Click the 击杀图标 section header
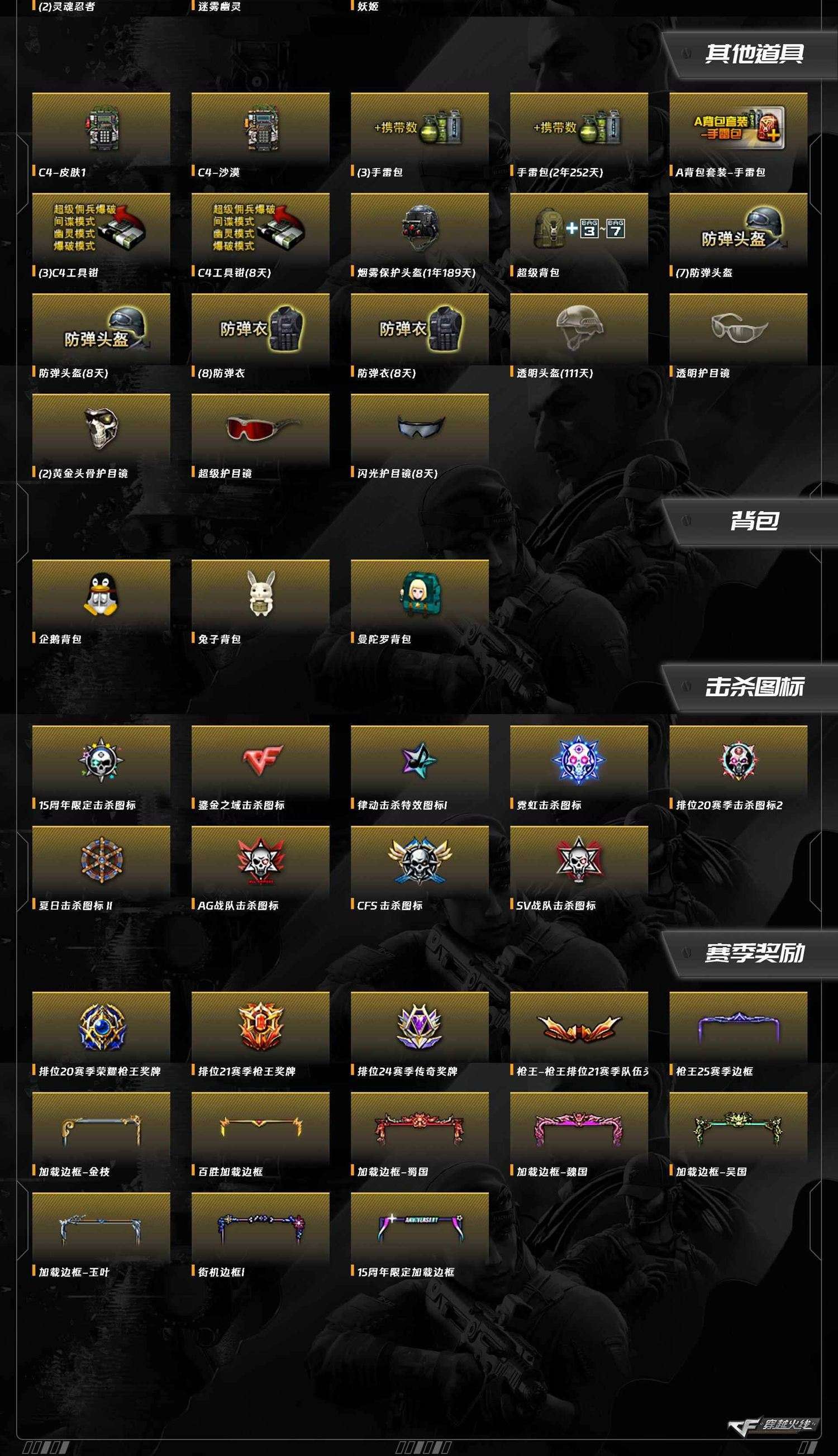Screen dimensions: 838x1456 754,687
